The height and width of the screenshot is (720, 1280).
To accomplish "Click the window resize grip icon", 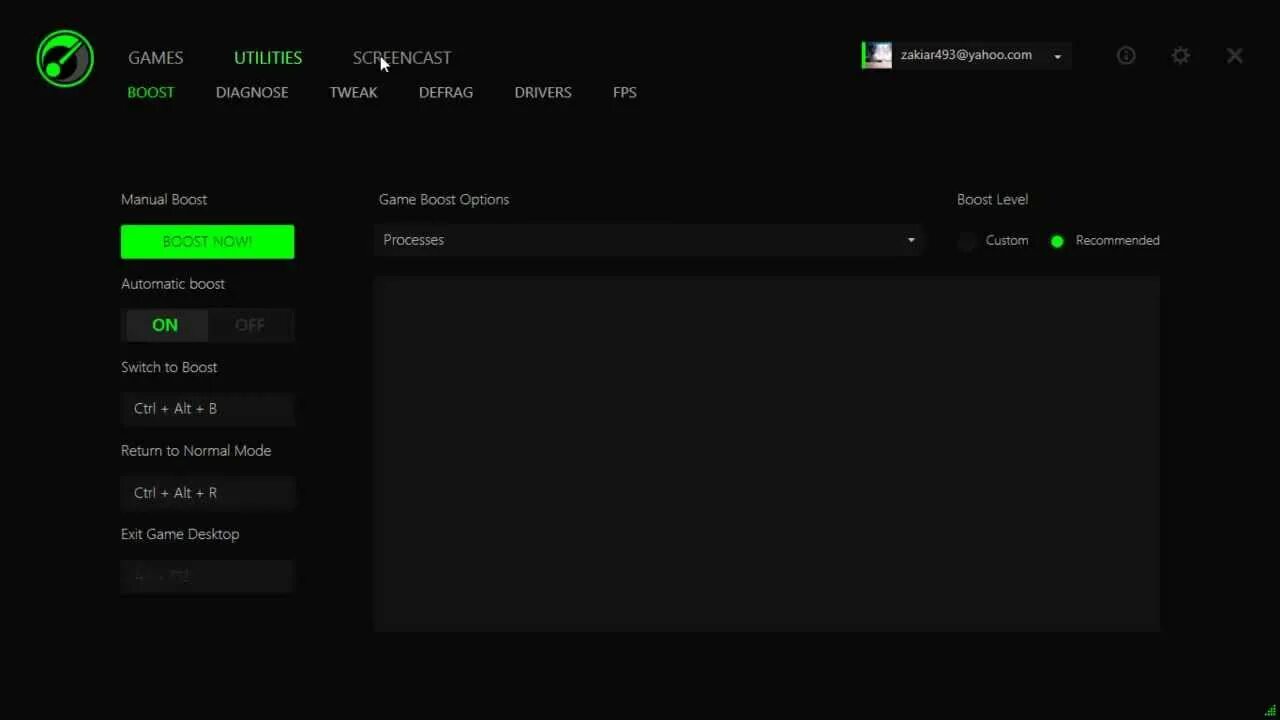I will pos(1271,711).
